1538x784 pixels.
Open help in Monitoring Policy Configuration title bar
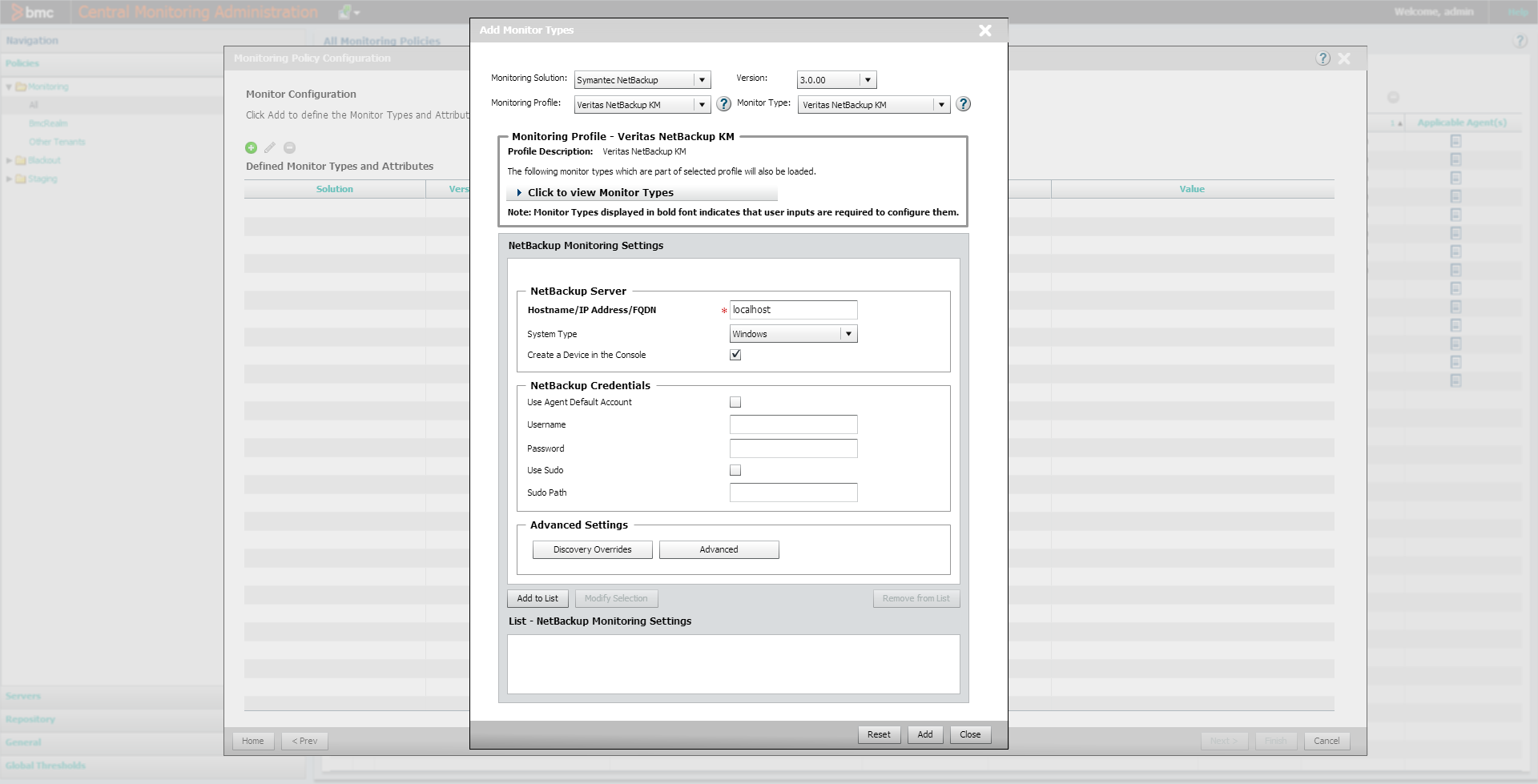point(1323,58)
